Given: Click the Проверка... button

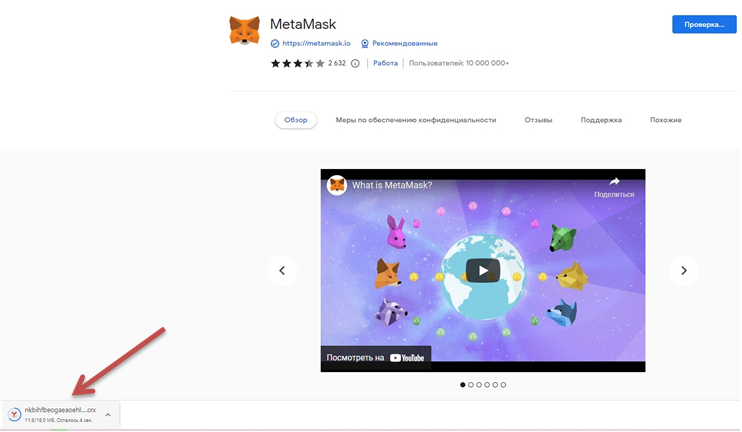Looking at the screenshot, I should pyautogui.click(x=704, y=25).
